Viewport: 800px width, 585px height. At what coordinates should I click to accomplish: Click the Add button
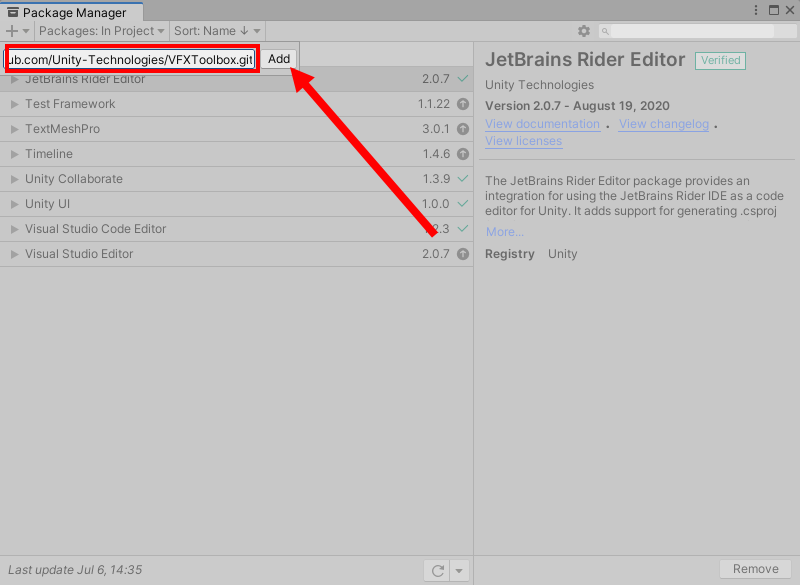(x=279, y=59)
